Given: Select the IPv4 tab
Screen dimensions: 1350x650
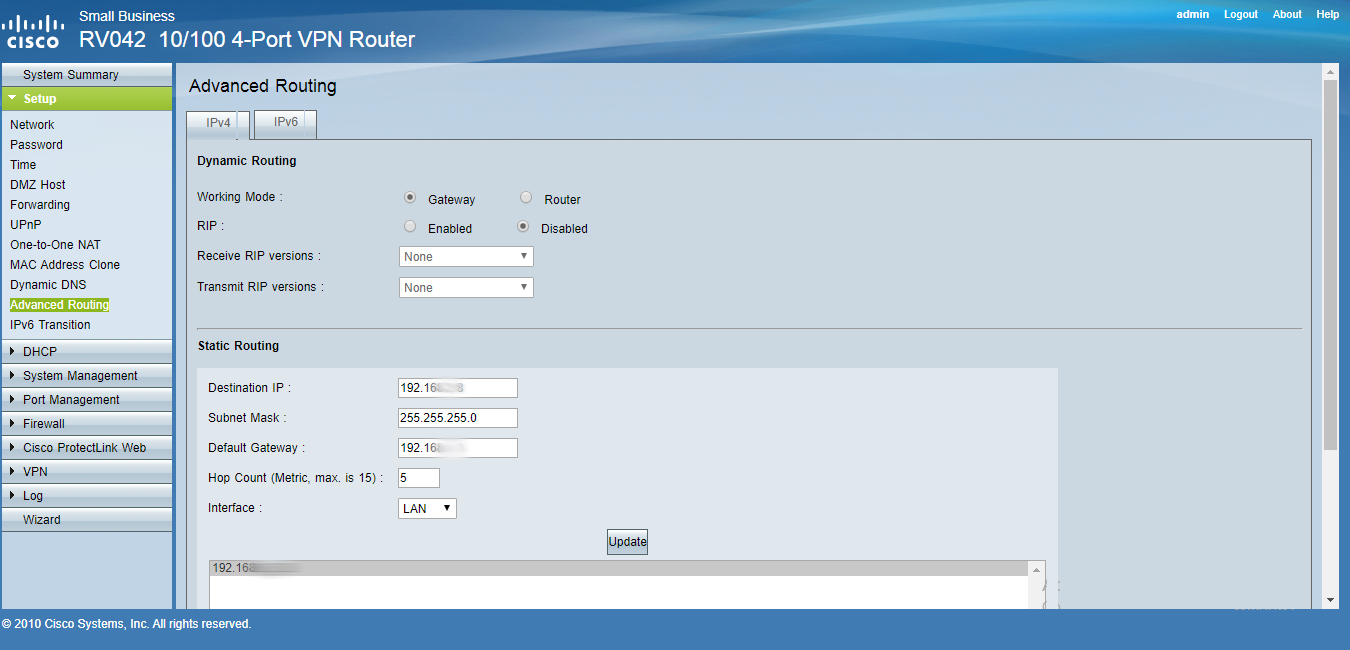Looking at the screenshot, I should tap(218, 124).
